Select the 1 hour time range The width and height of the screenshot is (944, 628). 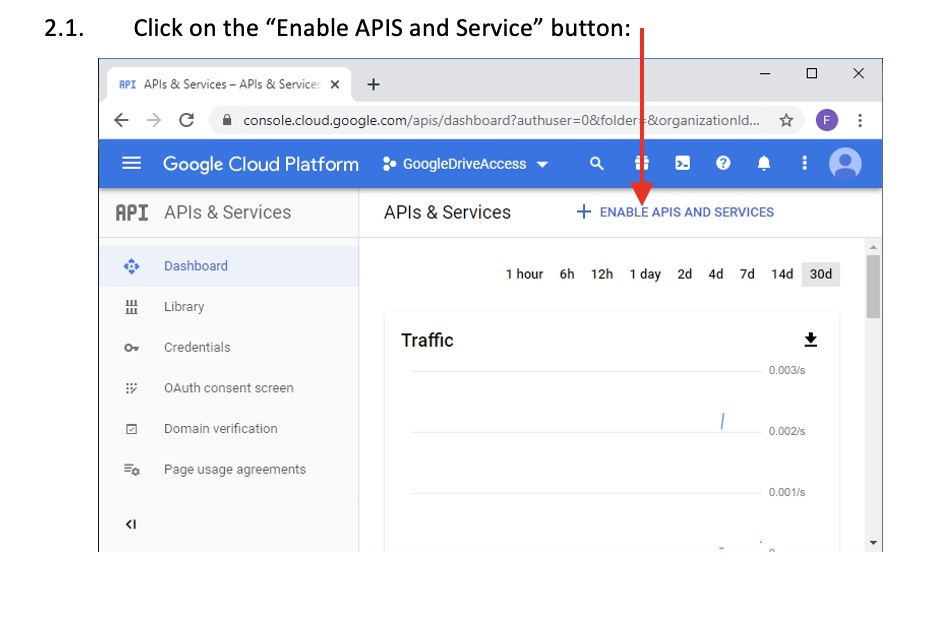click(x=524, y=274)
